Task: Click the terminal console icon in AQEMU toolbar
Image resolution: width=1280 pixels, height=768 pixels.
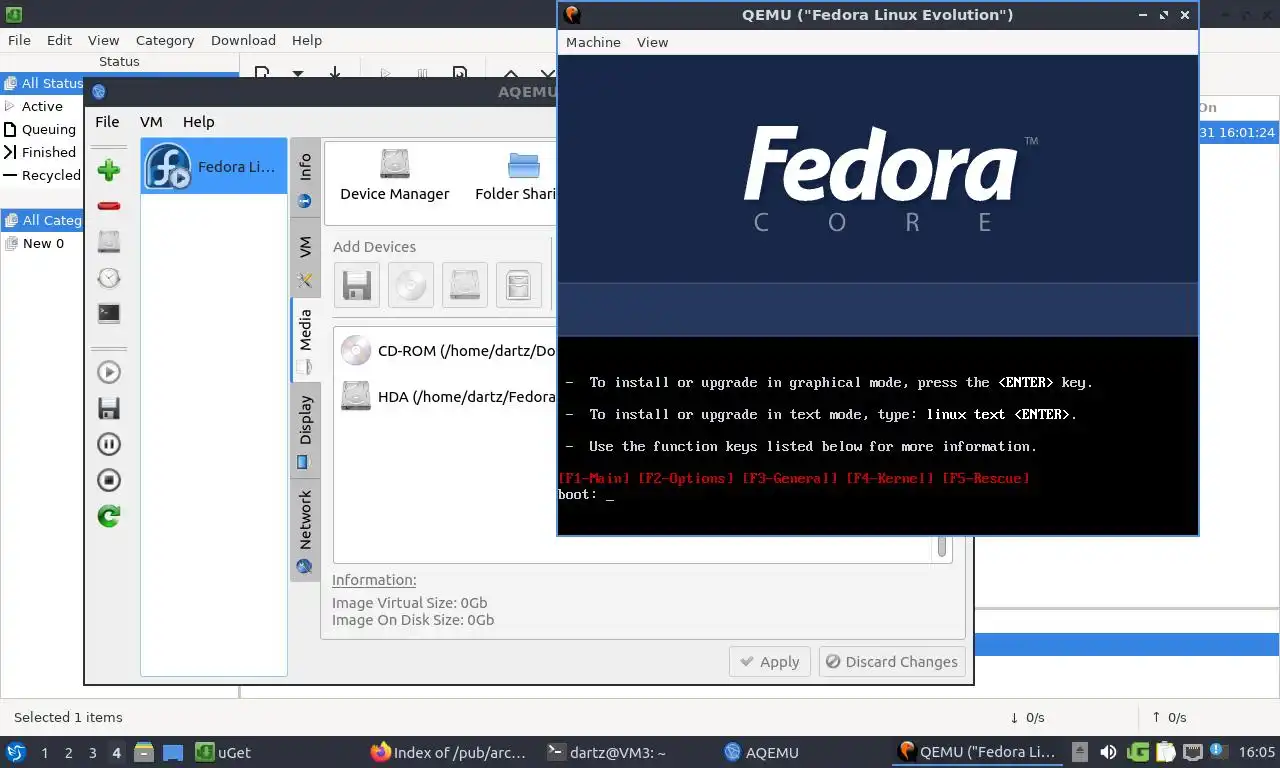Action: [x=109, y=313]
